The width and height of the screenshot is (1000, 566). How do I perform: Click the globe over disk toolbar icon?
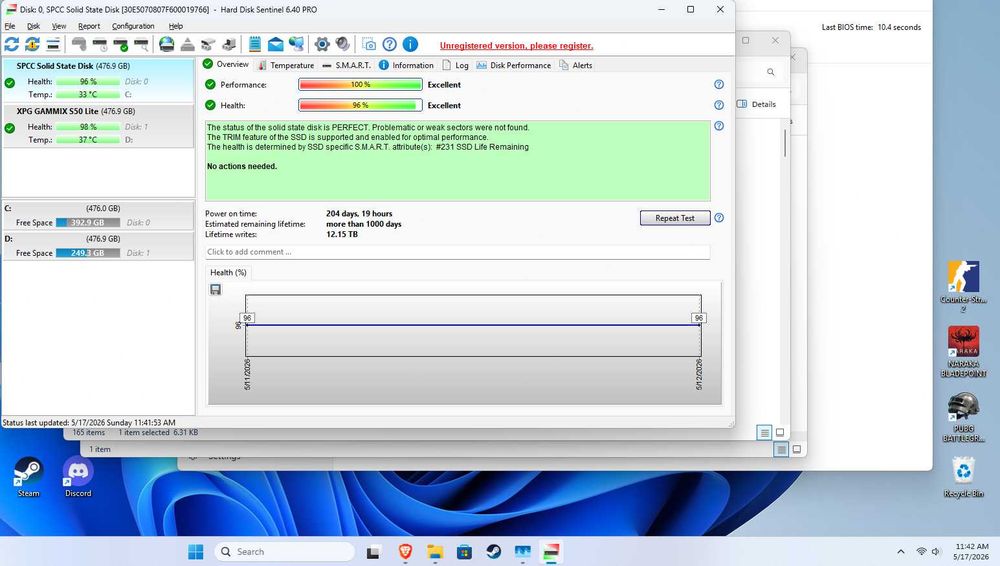point(166,44)
